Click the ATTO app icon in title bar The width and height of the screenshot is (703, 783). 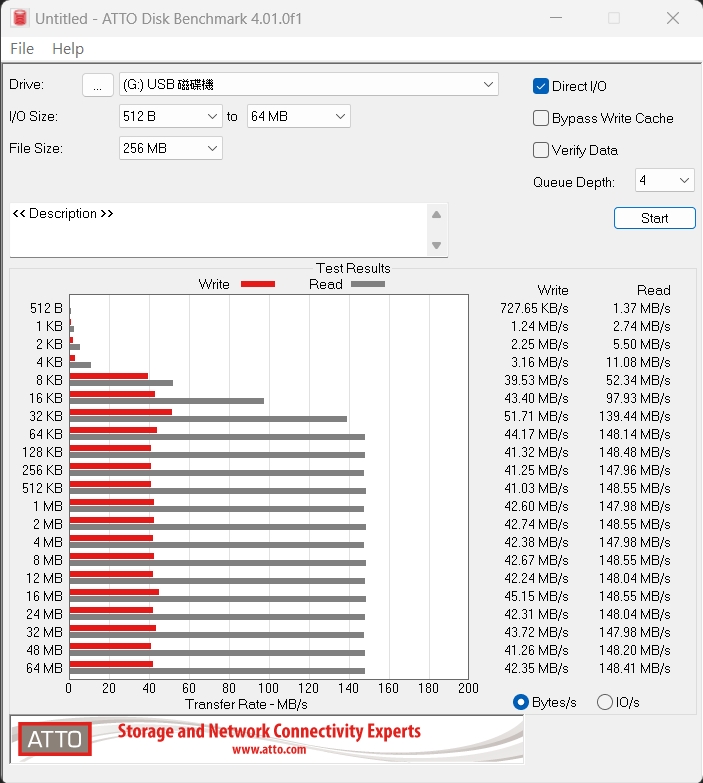click(17, 18)
